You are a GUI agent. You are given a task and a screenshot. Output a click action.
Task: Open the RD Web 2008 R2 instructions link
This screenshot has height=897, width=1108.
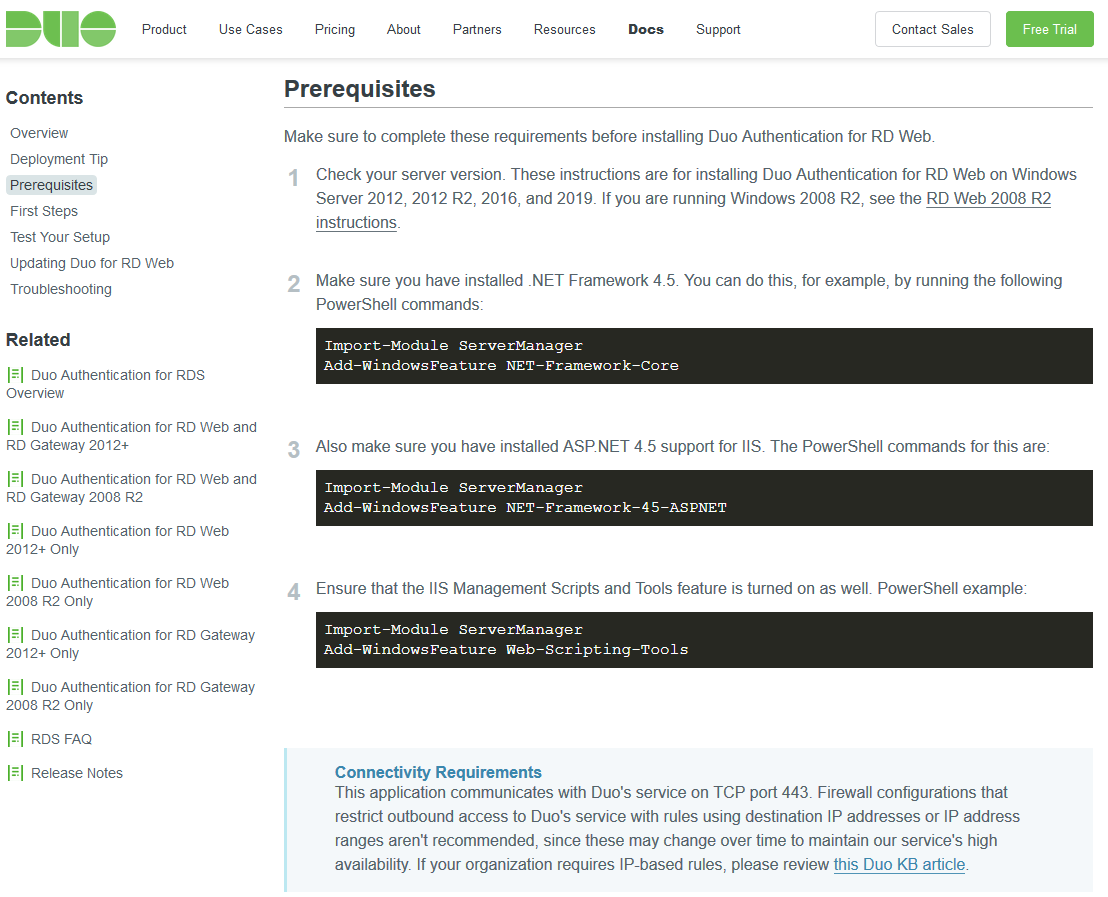[x=988, y=199]
